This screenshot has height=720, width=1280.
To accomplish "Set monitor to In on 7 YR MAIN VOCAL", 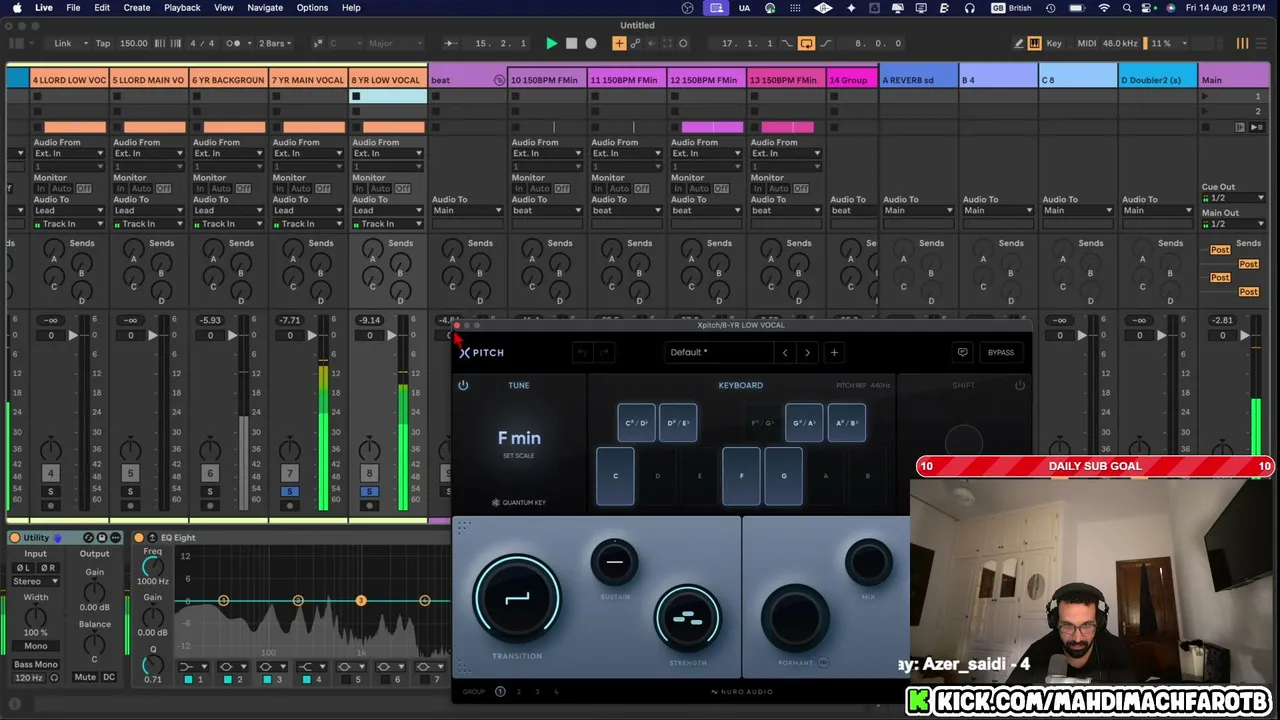I will coord(280,189).
